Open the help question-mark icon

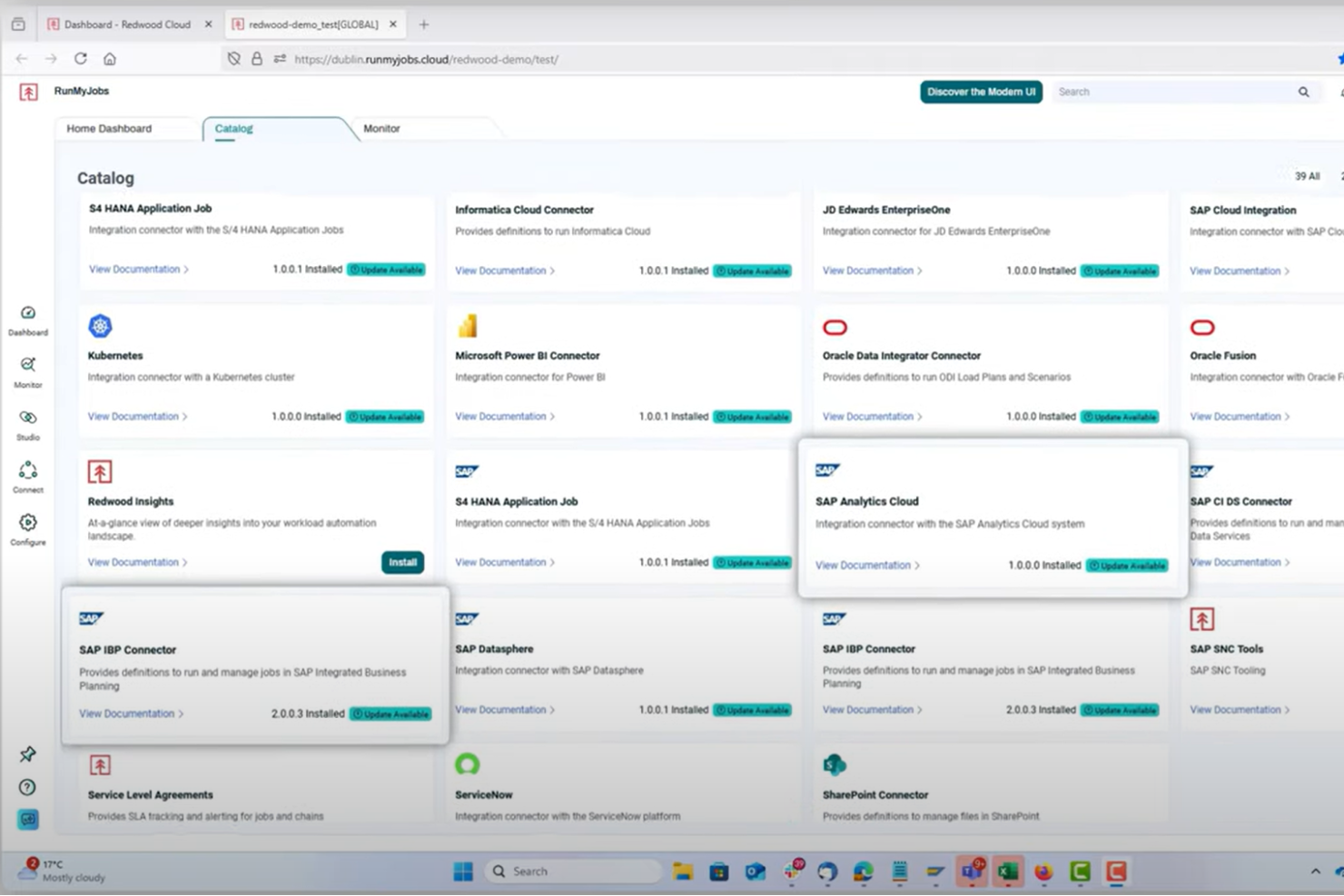coord(27,787)
